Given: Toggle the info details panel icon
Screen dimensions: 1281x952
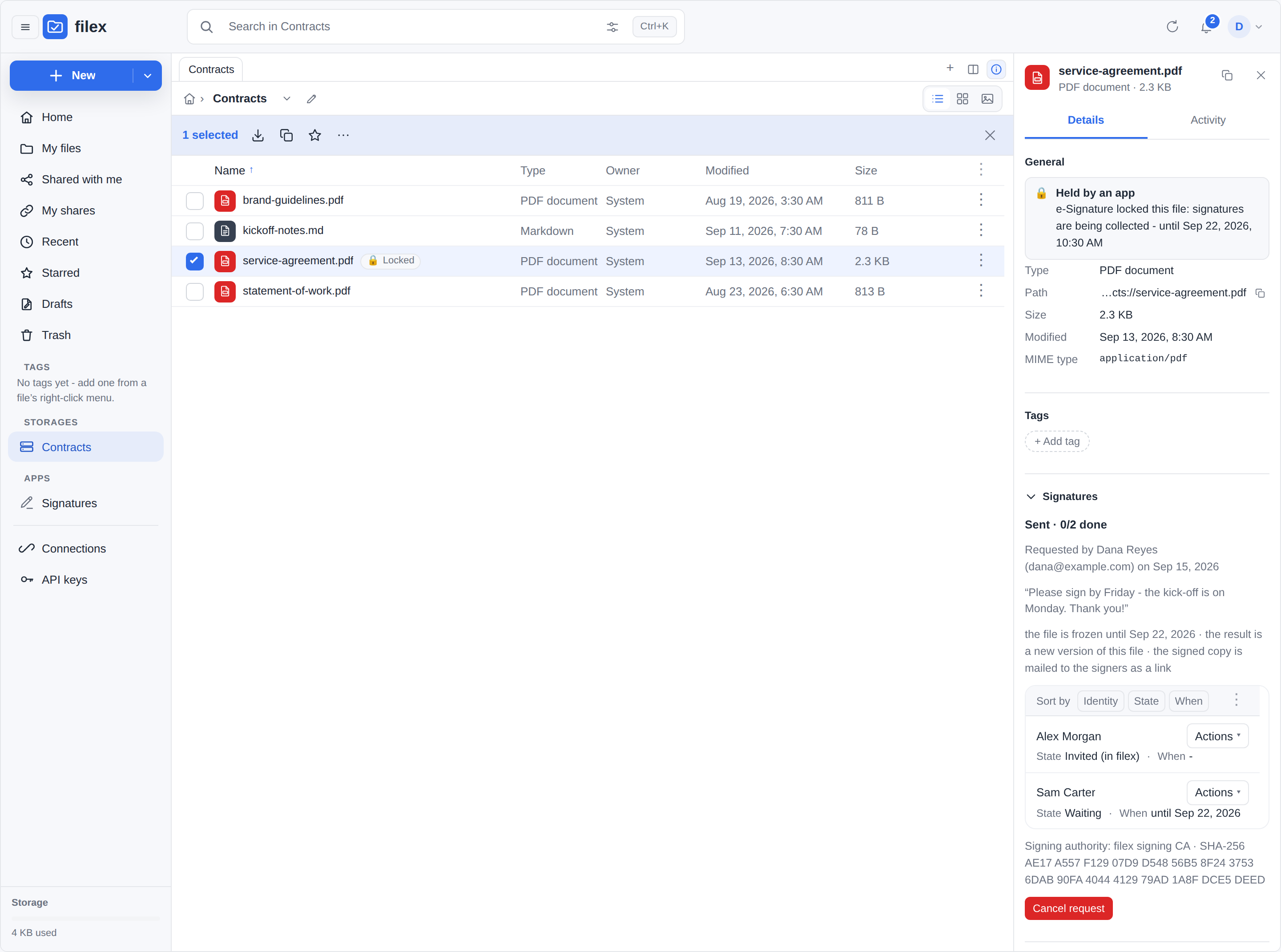Looking at the screenshot, I should click(996, 69).
